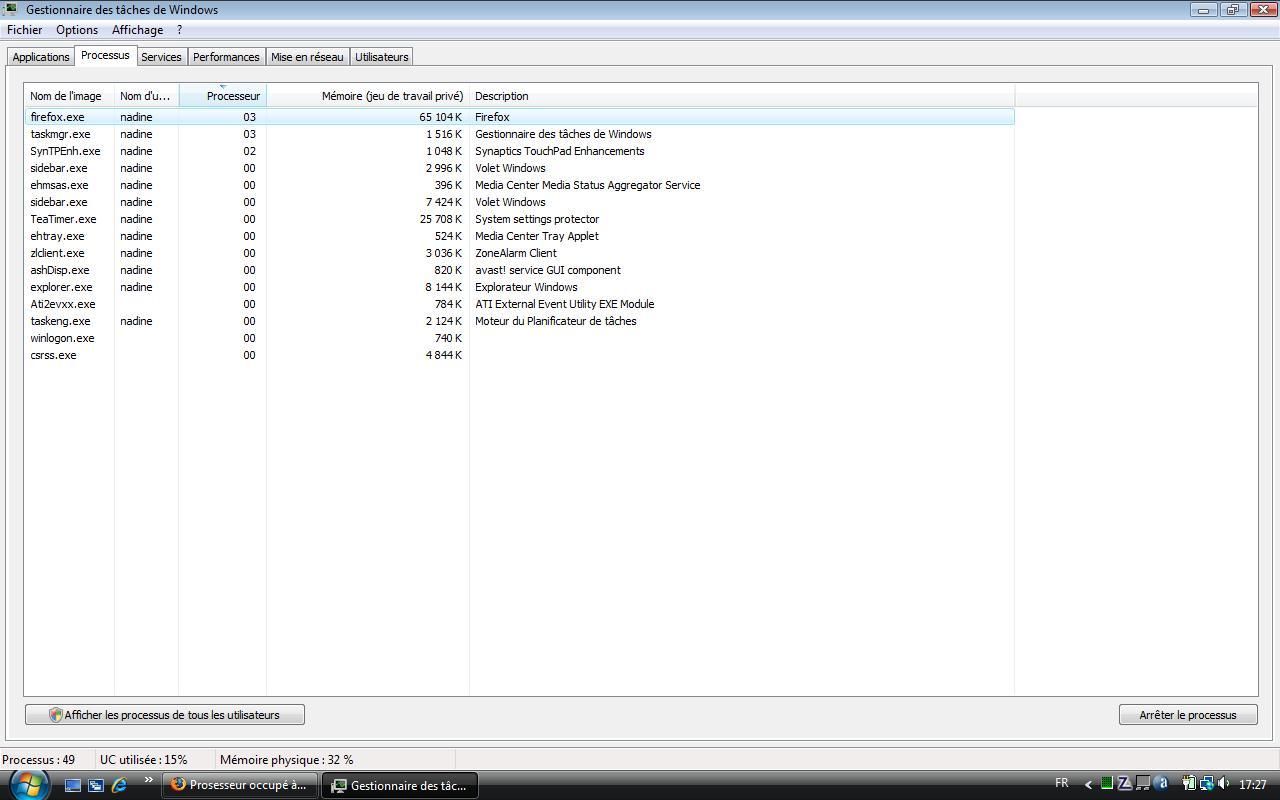
Task: Select the Processus tab
Action: [105, 55]
